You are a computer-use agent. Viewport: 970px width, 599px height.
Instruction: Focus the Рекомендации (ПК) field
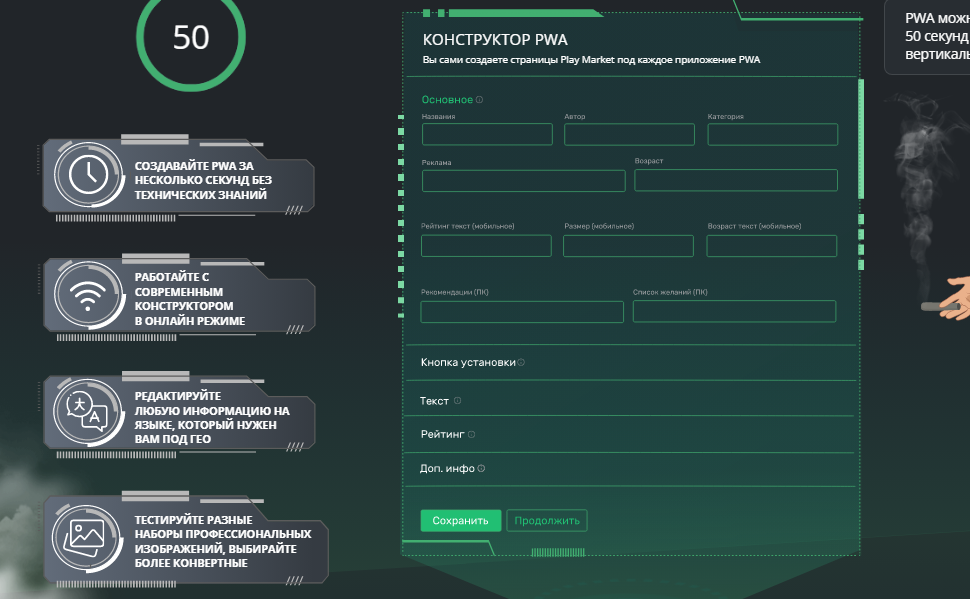click(522, 312)
